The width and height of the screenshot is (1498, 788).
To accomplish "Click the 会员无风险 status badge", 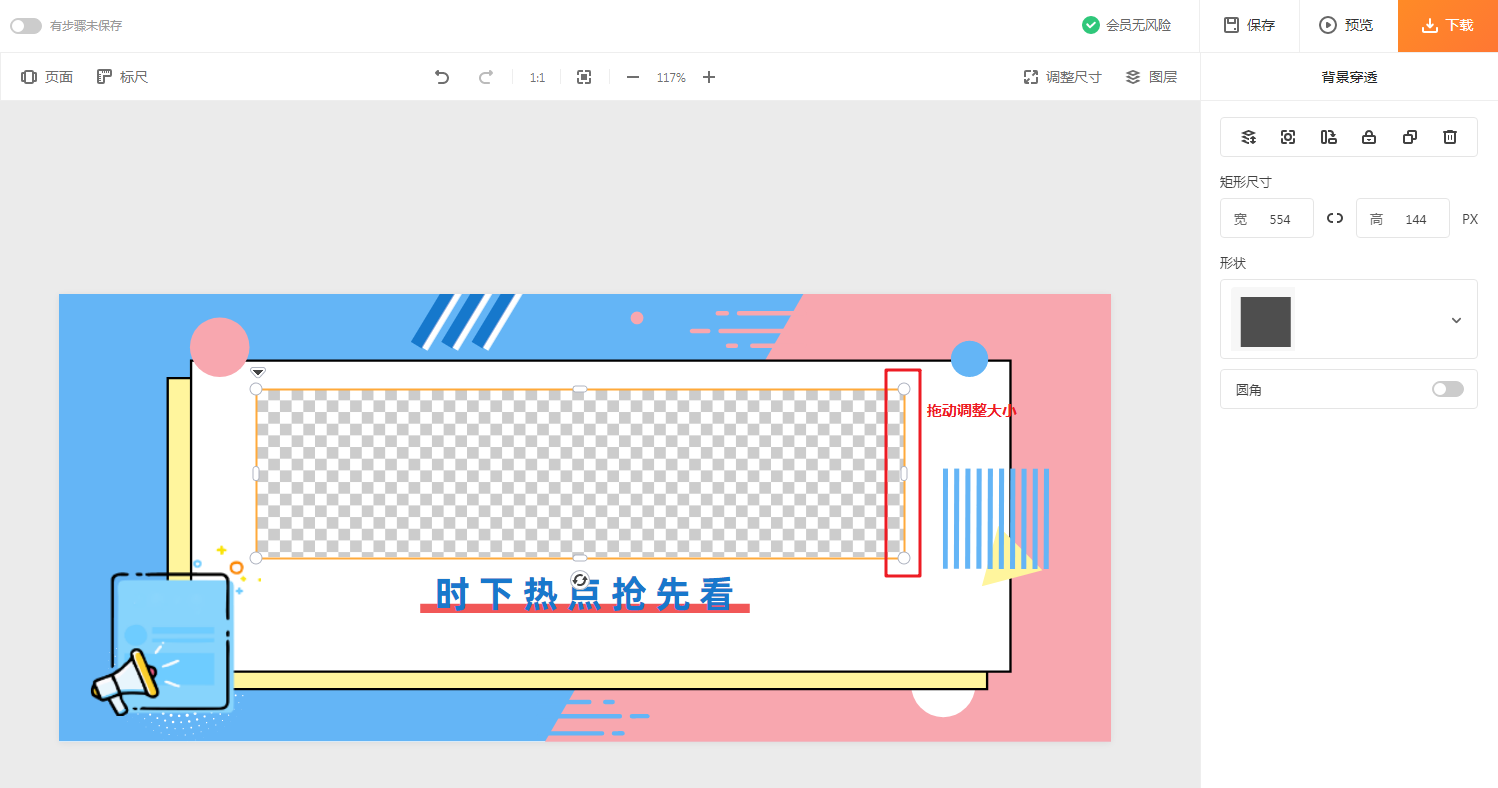I will (1126, 25).
